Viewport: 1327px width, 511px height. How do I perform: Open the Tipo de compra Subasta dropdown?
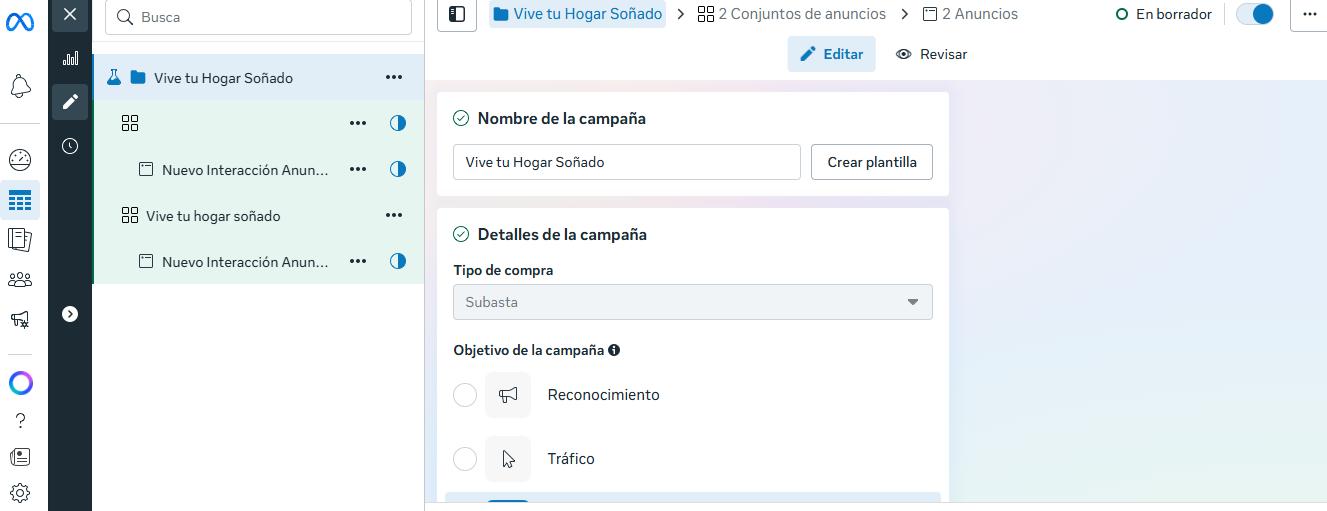692,302
